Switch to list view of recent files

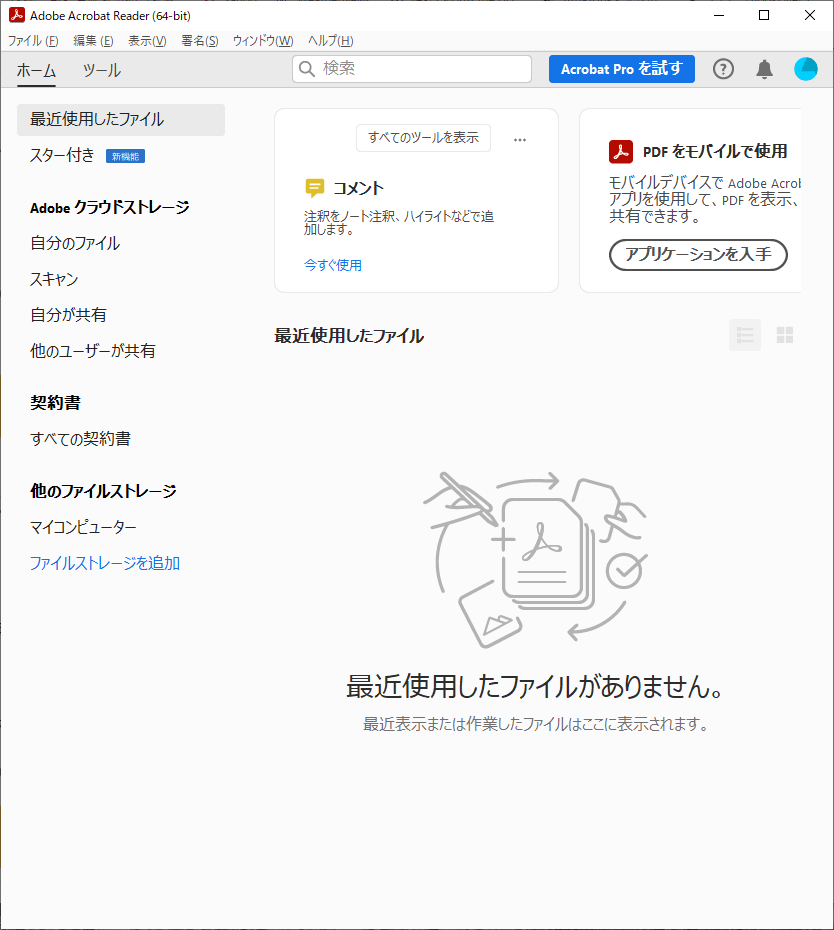click(x=744, y=335)
